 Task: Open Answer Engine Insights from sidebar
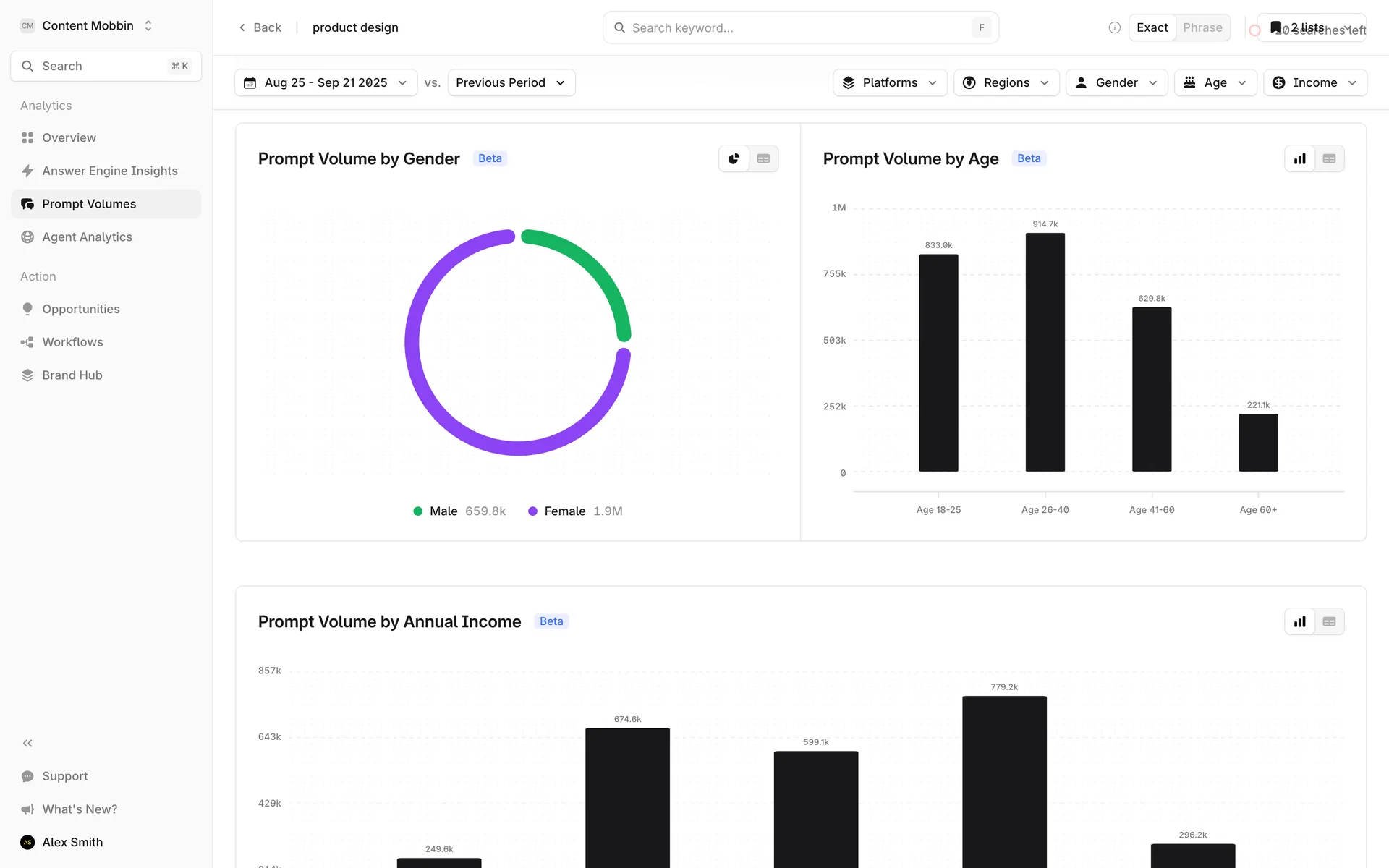[x=109, y=171]
